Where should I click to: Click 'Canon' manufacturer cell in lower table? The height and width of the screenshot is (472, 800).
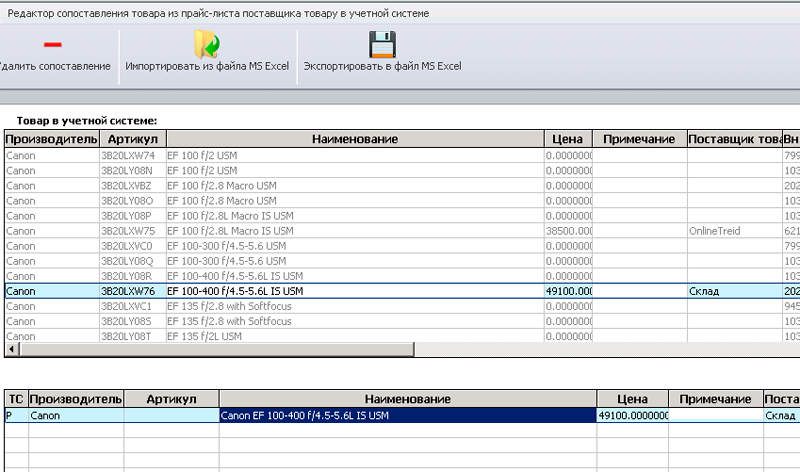pyautogui.click(x=76, y=415)
